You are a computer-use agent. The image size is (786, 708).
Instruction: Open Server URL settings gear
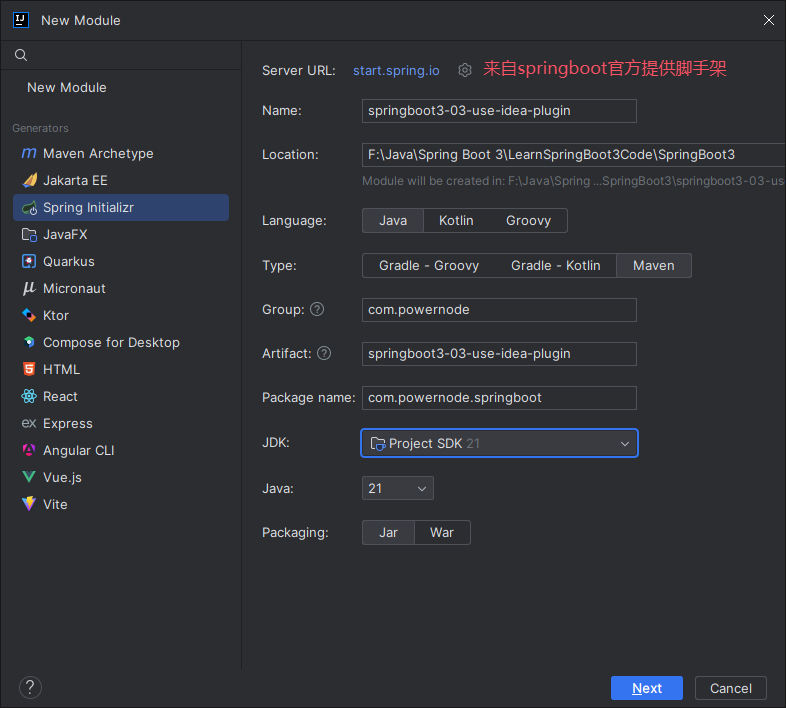pyautogui.click(x=465, y=70)
